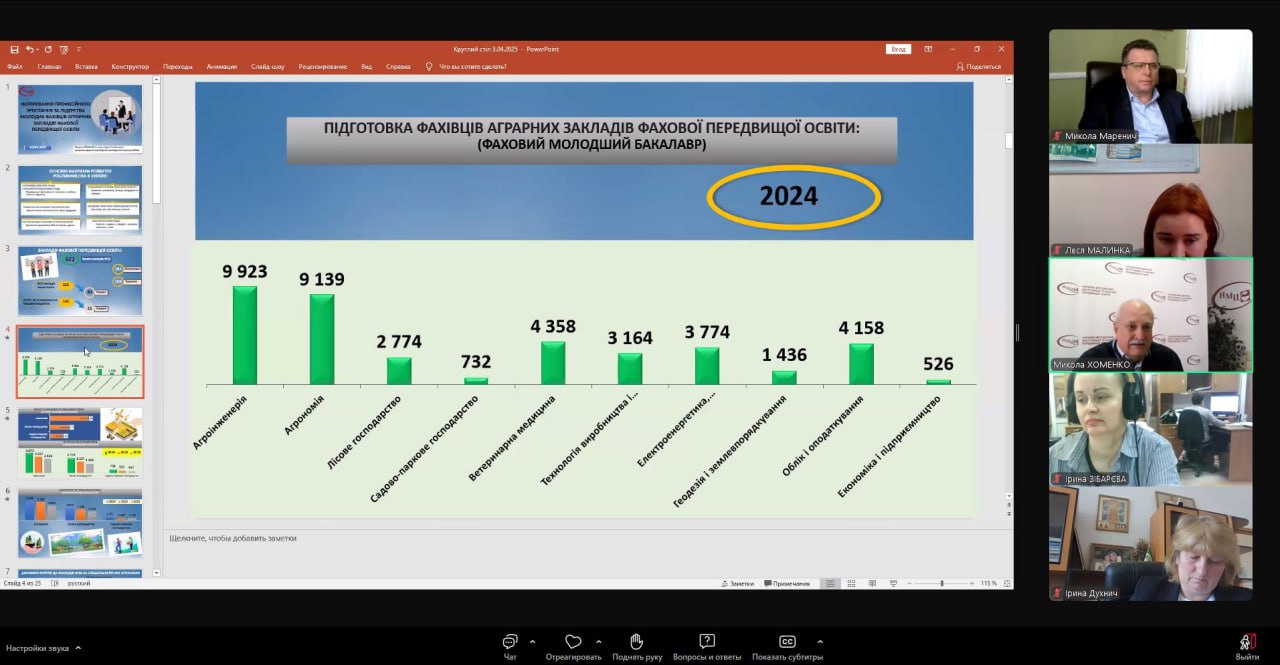
Task: Open the Вставка ribbon tab
Action: (86, 67)
